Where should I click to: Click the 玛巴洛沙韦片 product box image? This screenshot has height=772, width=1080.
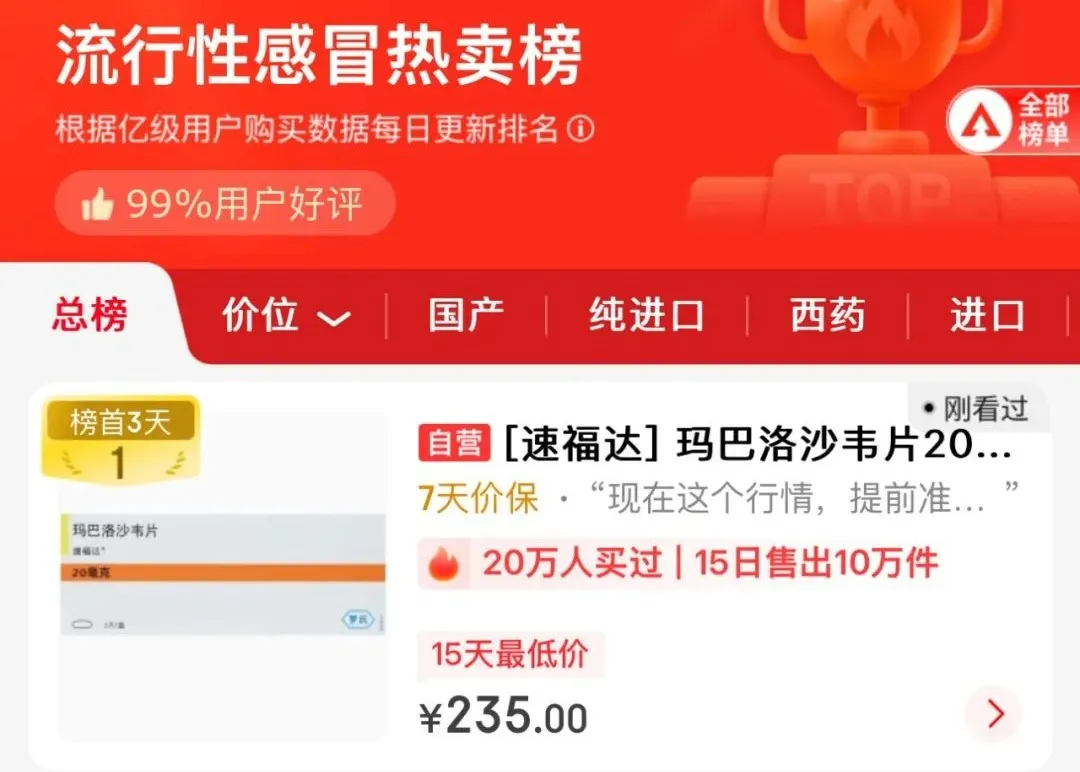pyautogui.click(x=222, y=574)
